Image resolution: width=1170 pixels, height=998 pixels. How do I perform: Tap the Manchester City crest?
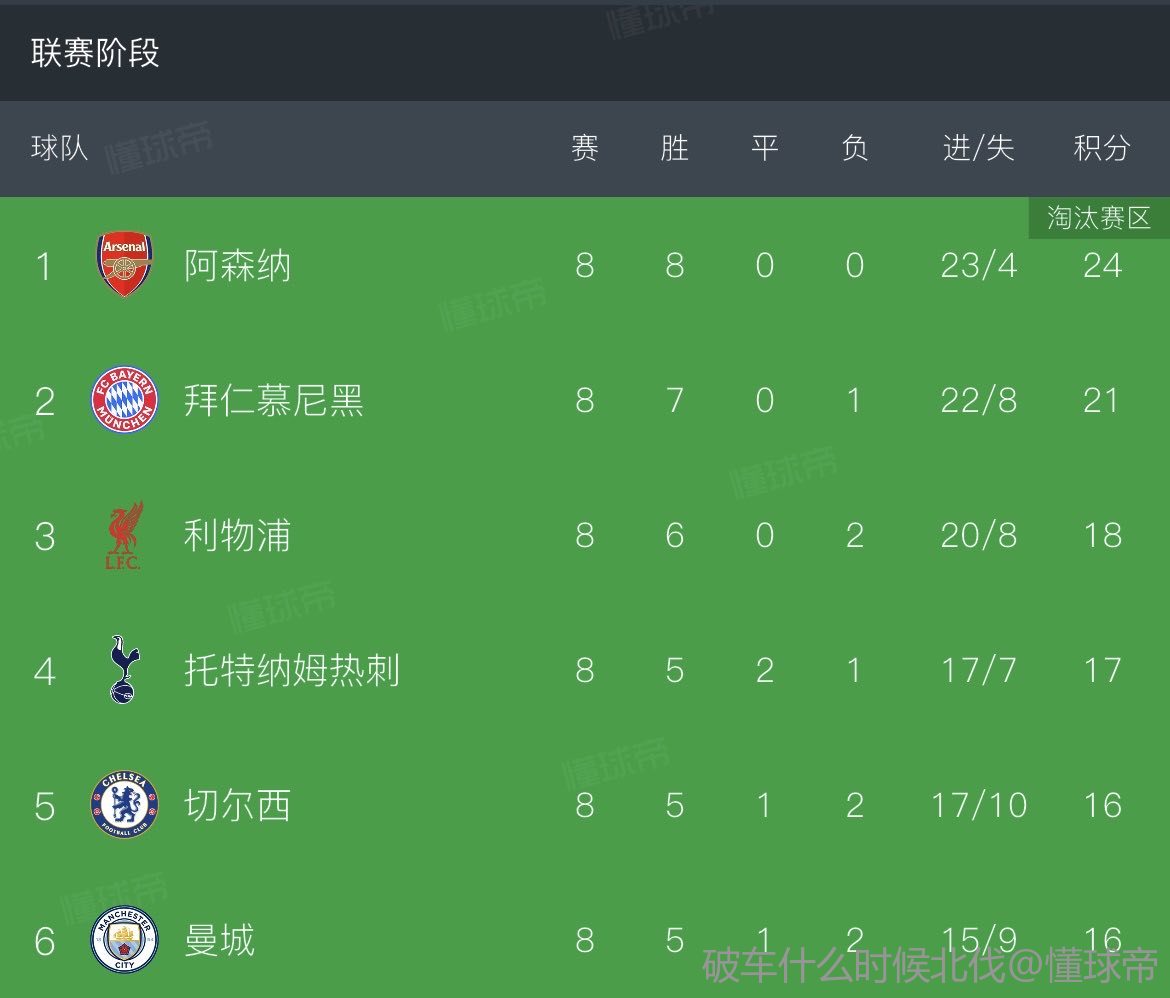(124, 941)
